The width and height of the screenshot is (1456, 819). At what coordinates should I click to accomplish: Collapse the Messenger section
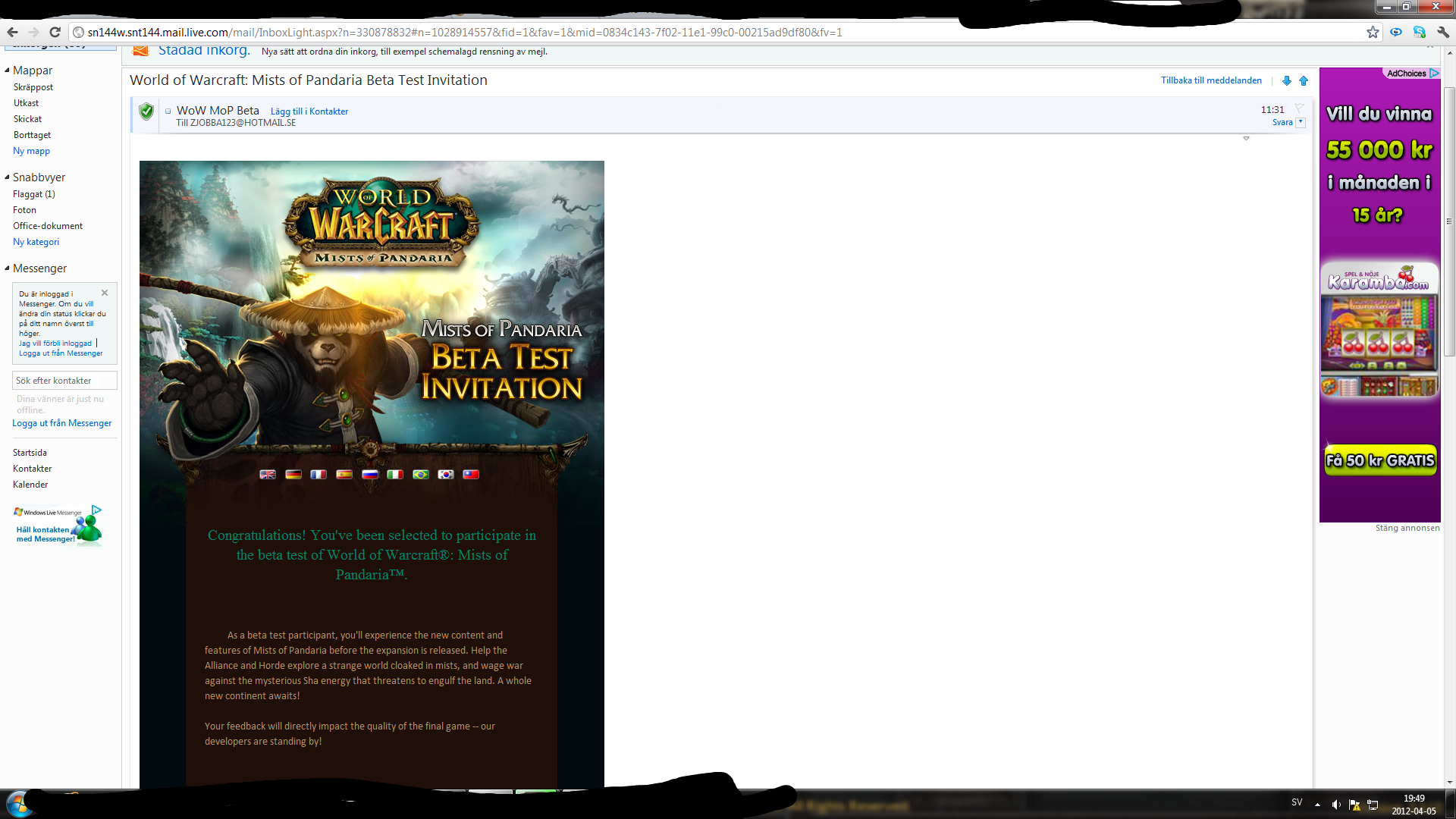7,268
